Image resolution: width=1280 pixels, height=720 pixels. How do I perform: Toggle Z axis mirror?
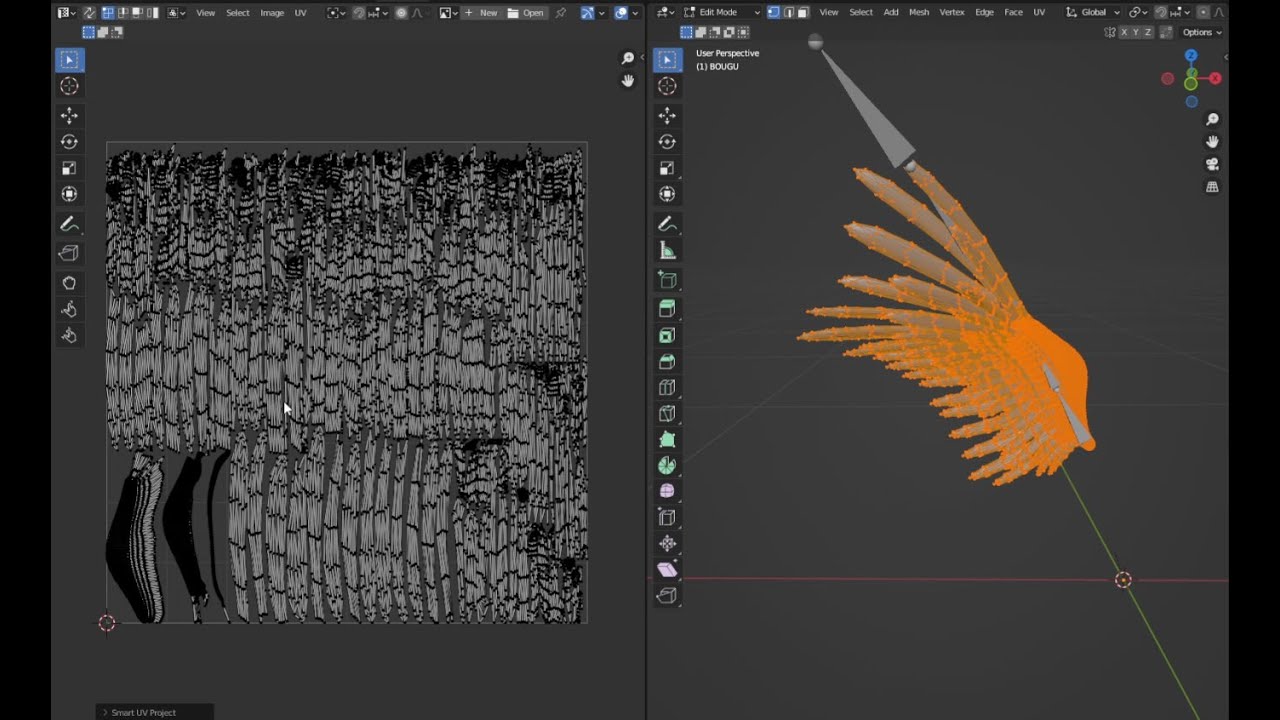[1147, 32]
